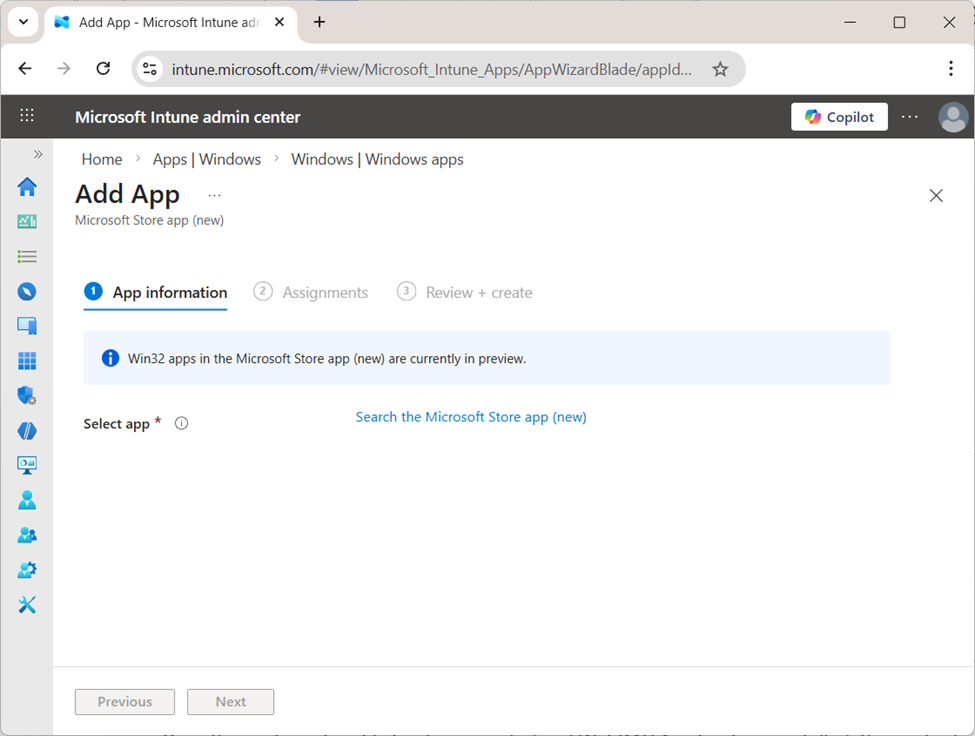Image resolution: width=975 pixels, height=736 pixels.
Task: Open Troubleshooting and support via wrench icon
Action: pyautogui.click(x=27, y=604)
